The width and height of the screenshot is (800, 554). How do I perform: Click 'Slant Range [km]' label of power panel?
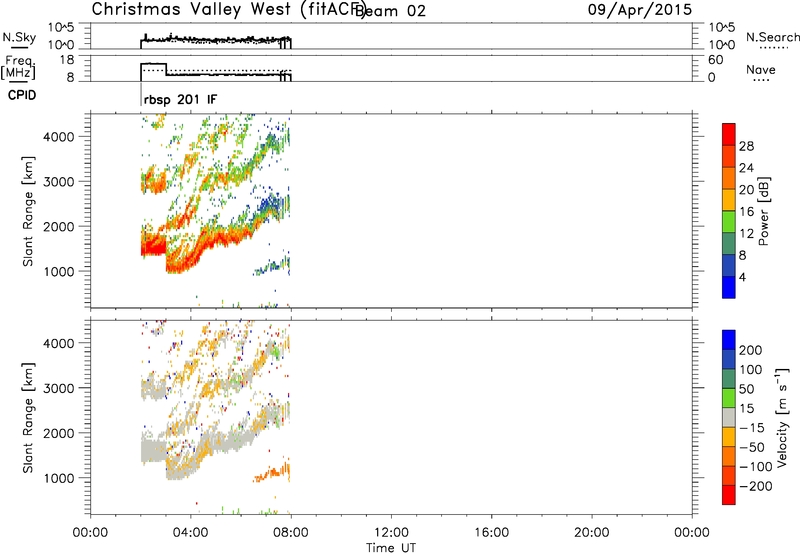tap(28, 211)
